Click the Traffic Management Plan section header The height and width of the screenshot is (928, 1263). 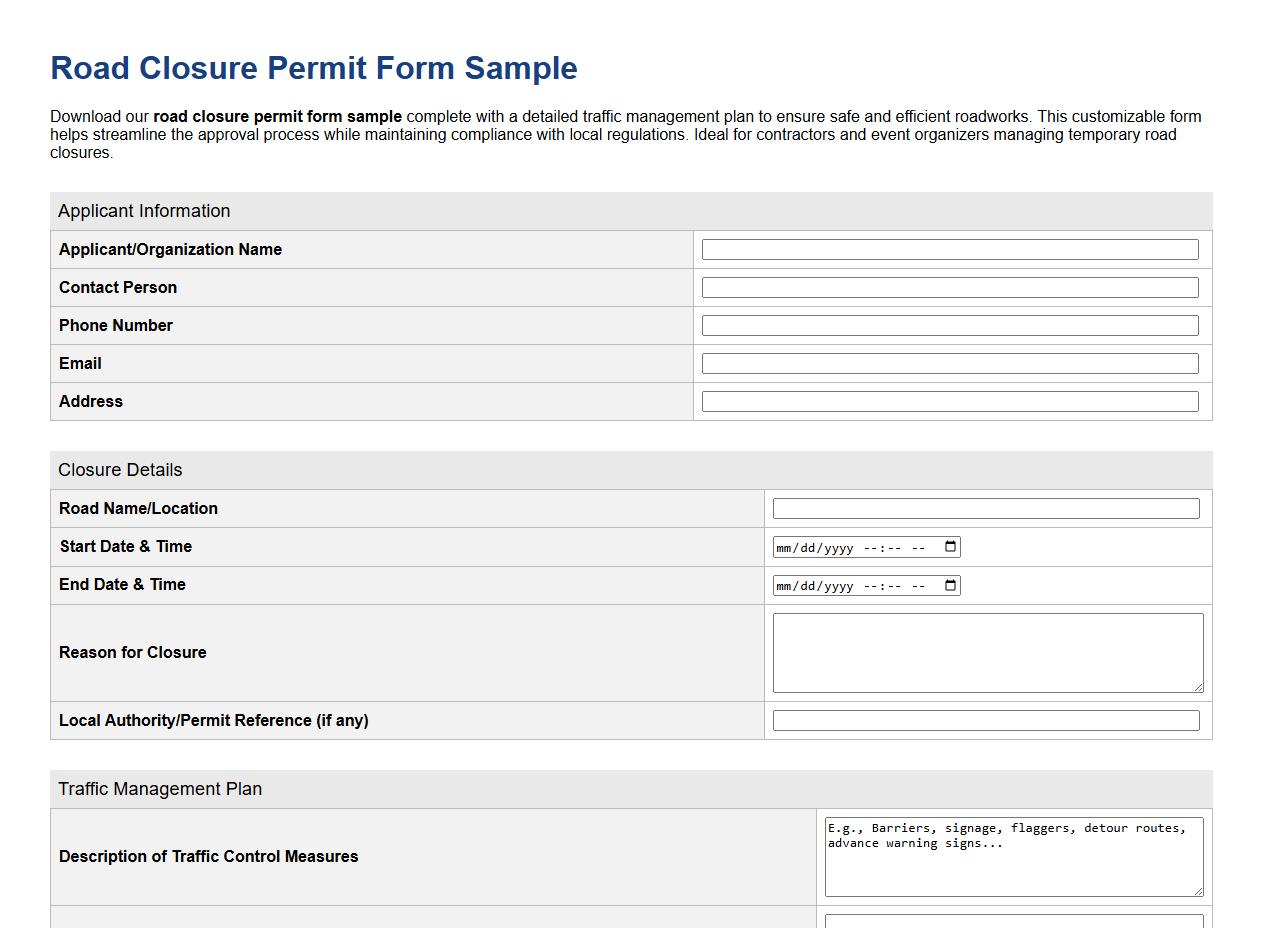coord(160,789)
